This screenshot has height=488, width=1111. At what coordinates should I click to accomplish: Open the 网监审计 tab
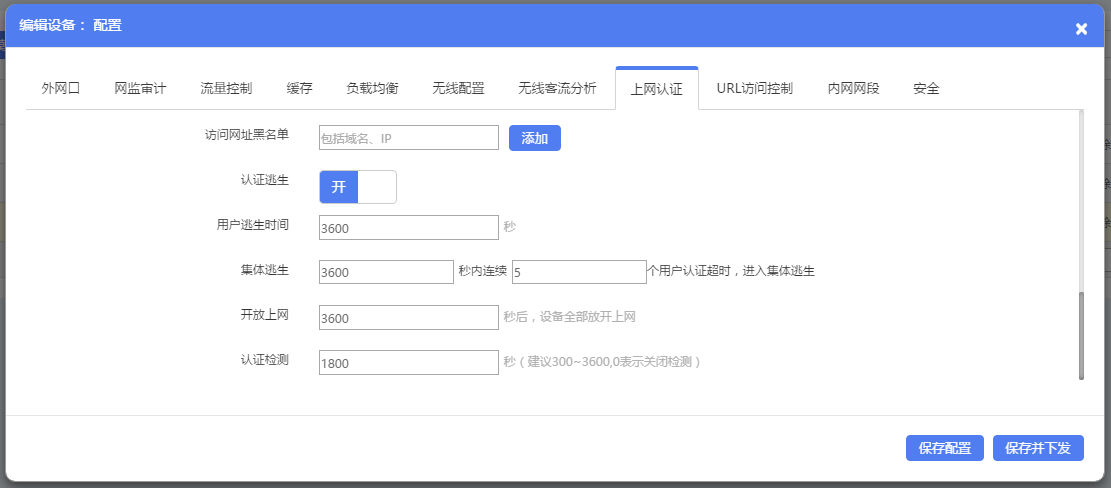click(x=140, y=88)
